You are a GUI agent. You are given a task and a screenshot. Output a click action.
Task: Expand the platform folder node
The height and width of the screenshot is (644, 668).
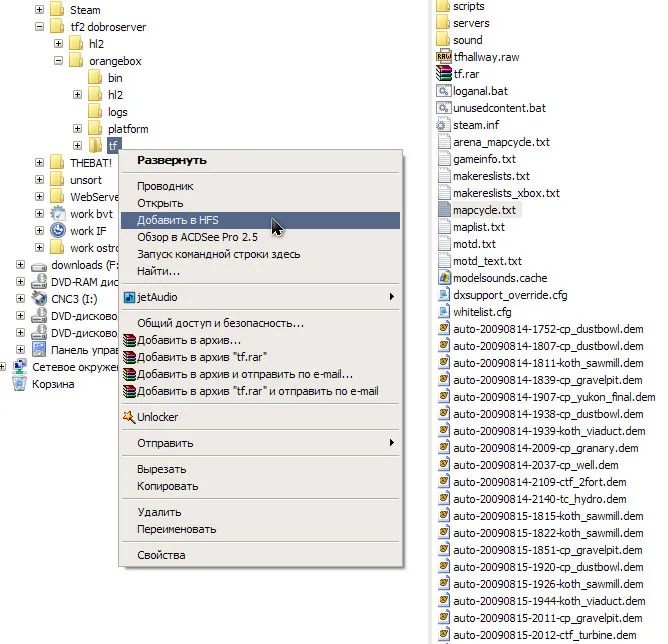point(77,129)
